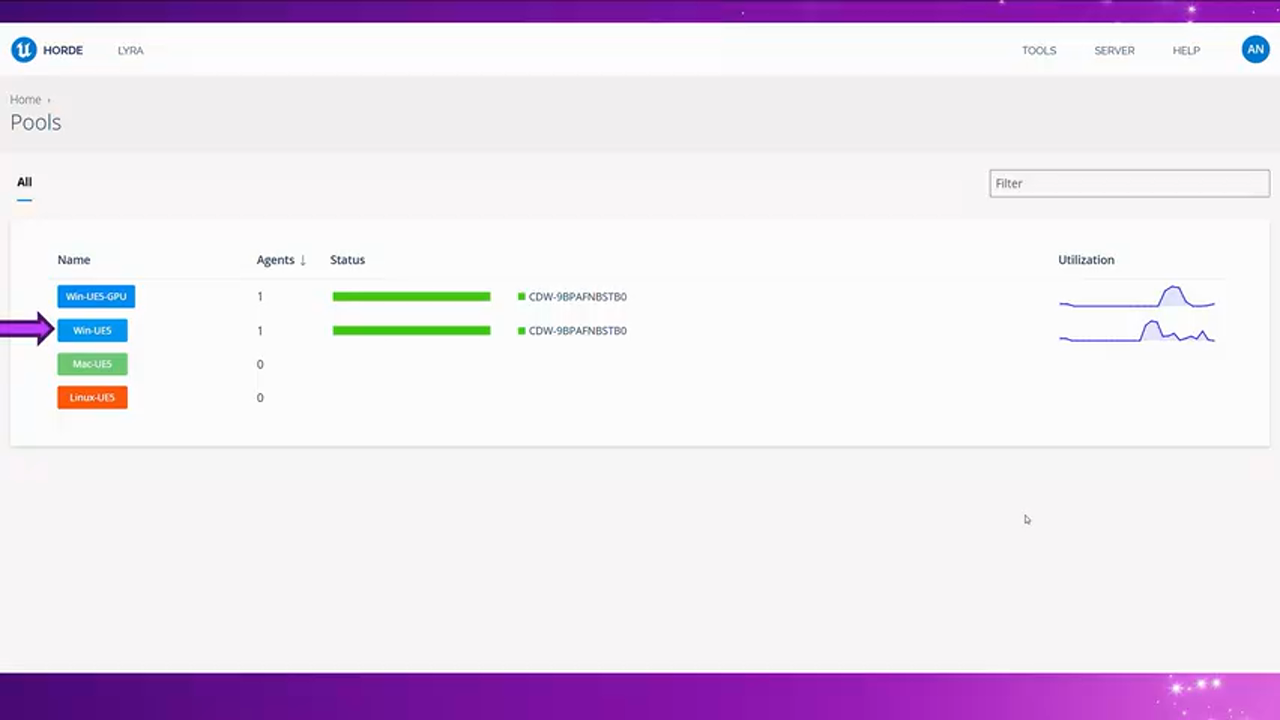Screen dimensions: 1280x720
Task: Expand the SERVER menu
Action: point(1114,50)
